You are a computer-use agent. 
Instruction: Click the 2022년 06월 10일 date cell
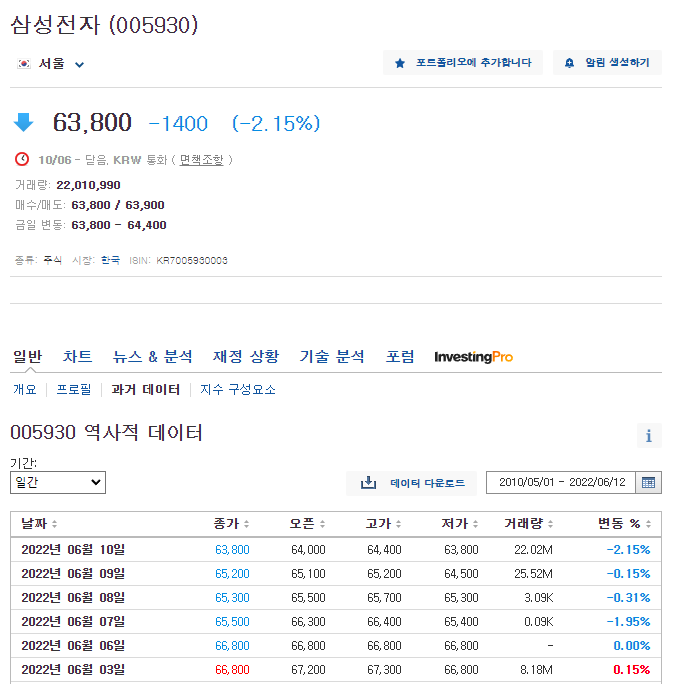[x=73, y=549]
